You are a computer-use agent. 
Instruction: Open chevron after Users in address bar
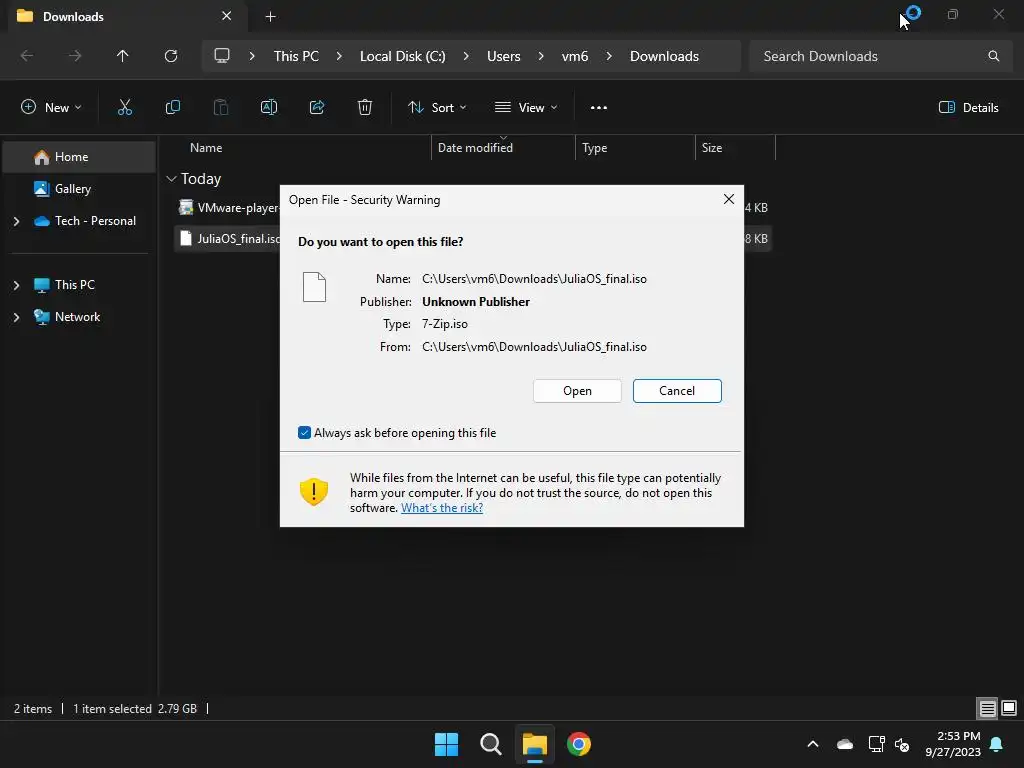[541, 56]
